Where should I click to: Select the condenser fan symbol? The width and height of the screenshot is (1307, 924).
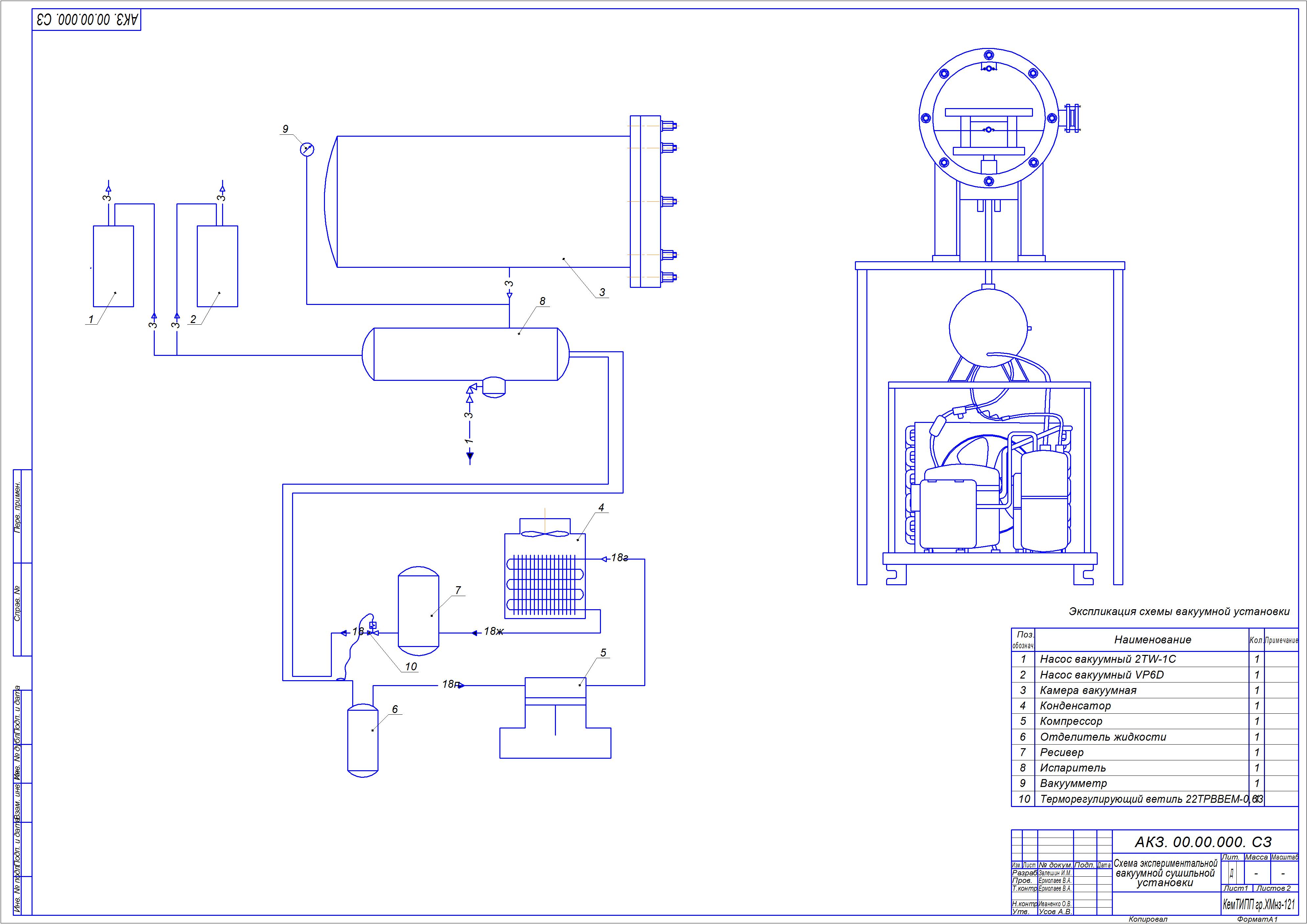point(545,534)
